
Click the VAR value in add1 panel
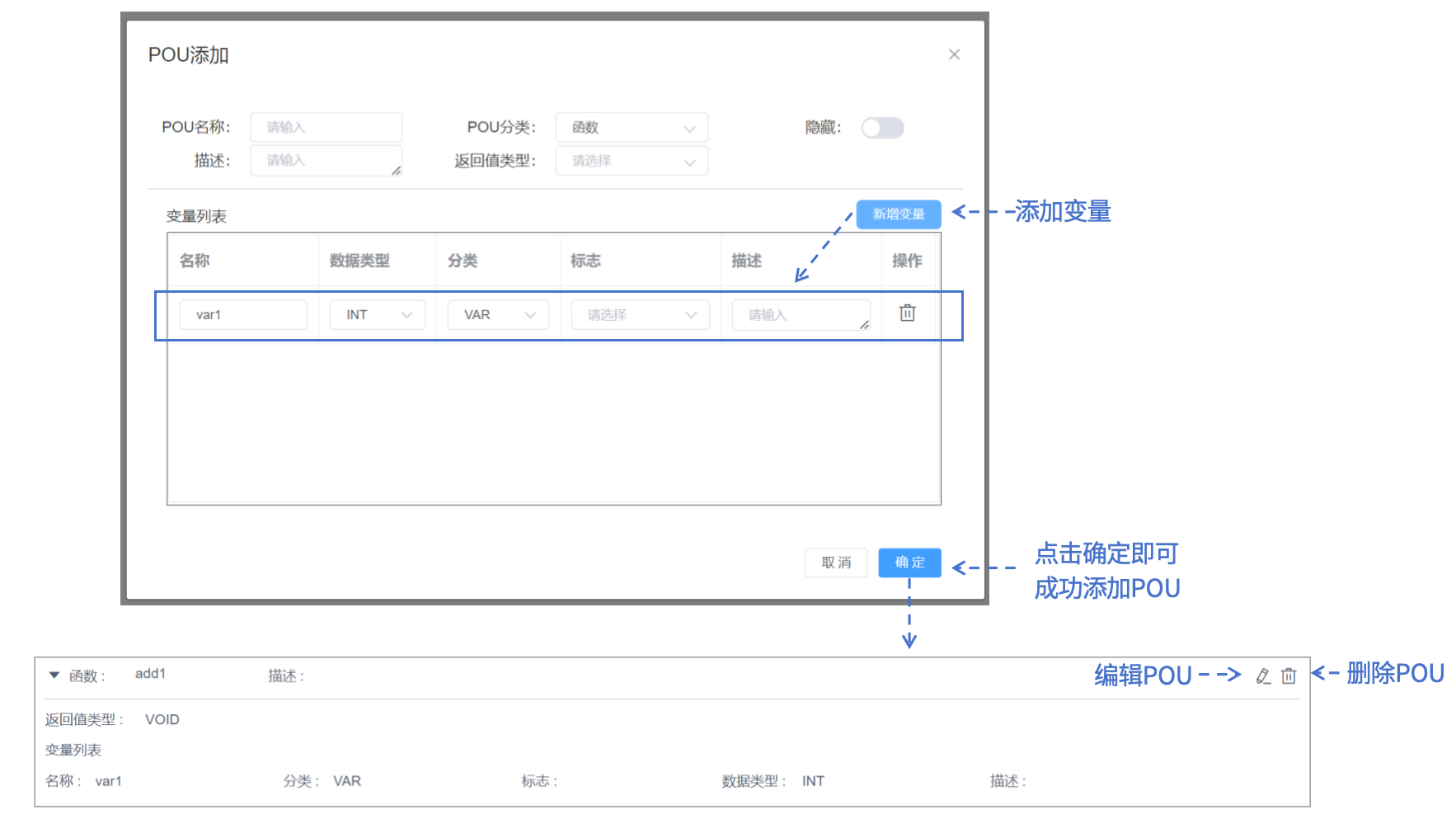(x=347, y=781)
